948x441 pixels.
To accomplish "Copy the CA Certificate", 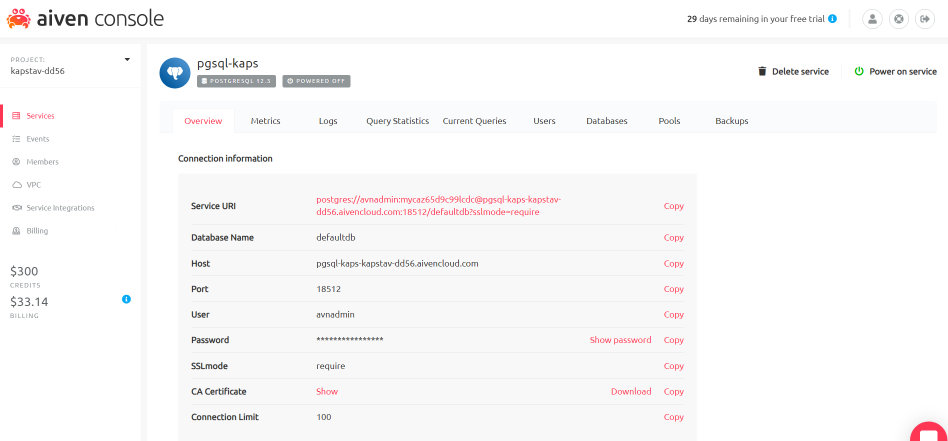I will 674,391.
